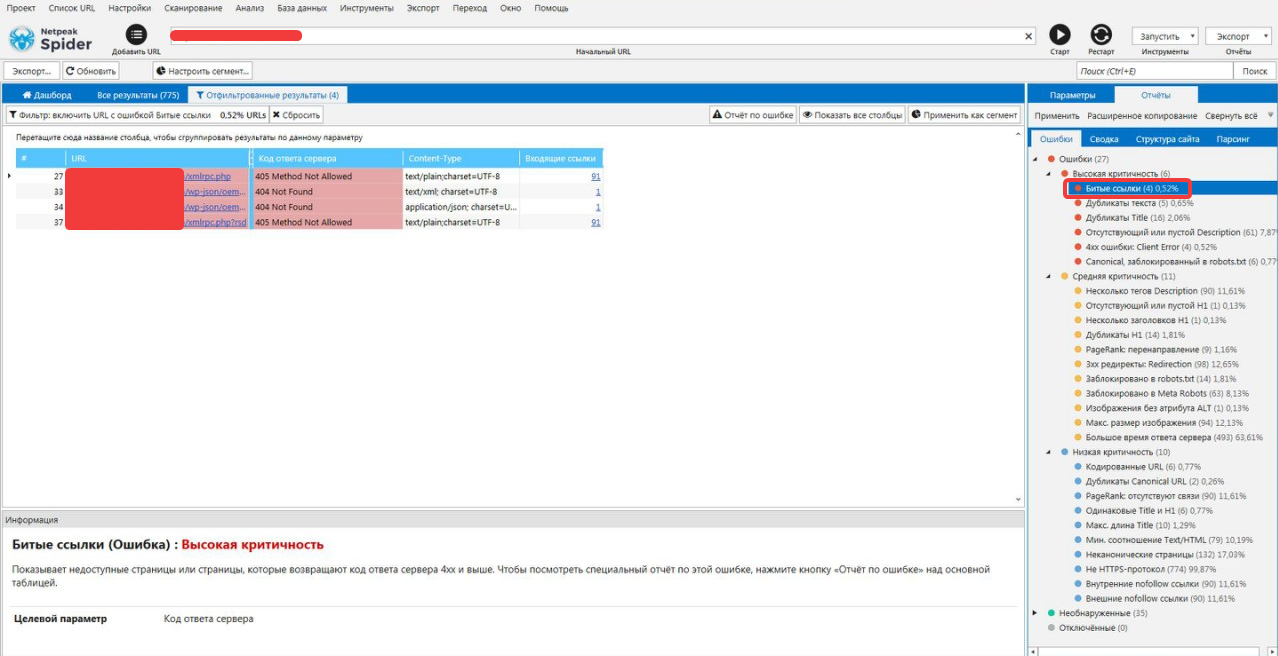The height and width of the screenshot is (656, 1278).
Task: Click the Сбросить filter reset button
Action: [296, 115]
